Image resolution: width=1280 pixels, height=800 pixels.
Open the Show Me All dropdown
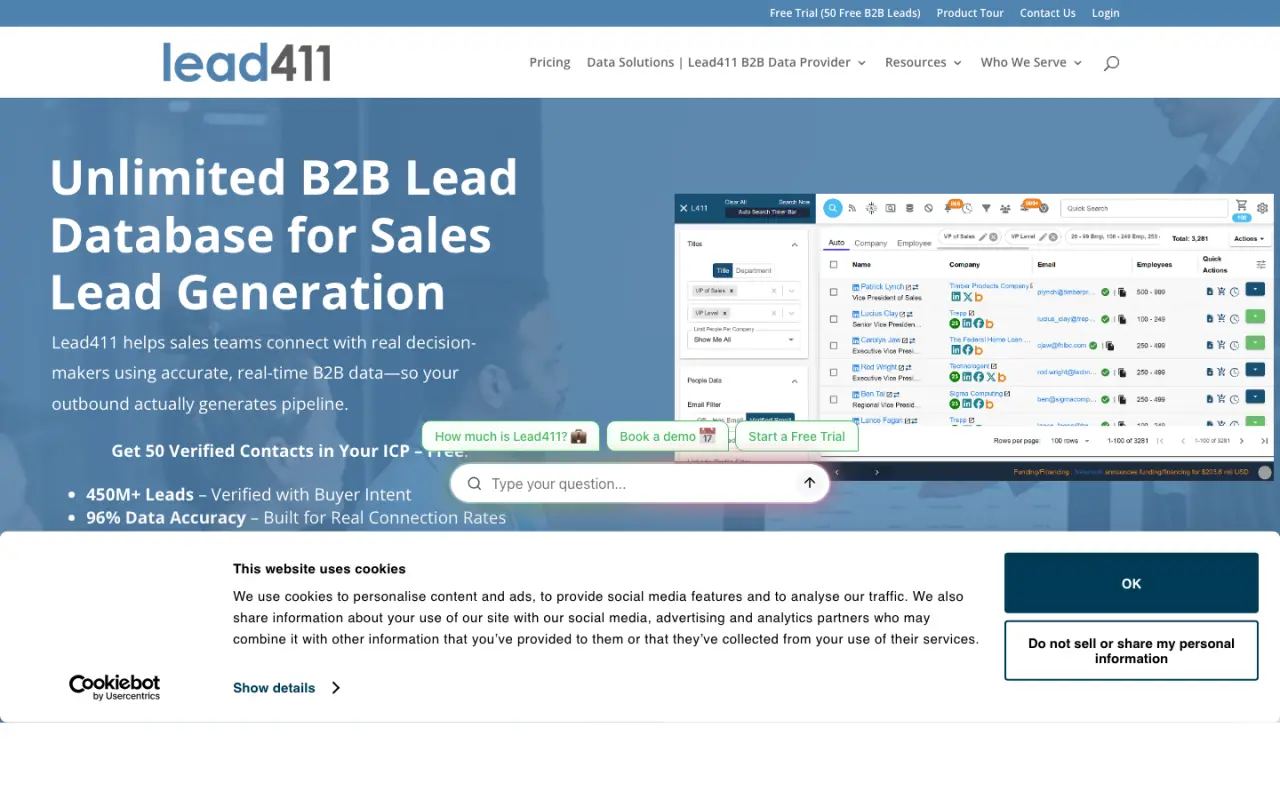[744, 339]
